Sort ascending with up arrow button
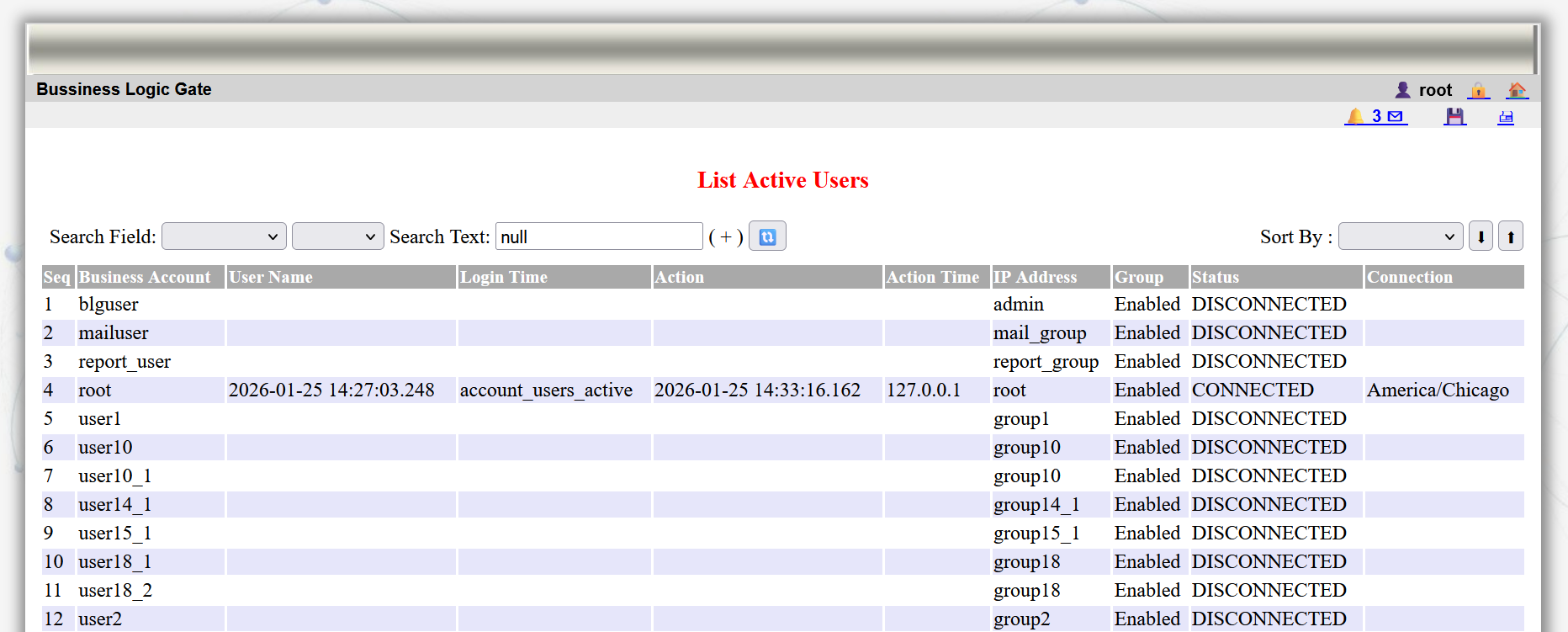 pyautogui.click(x=1511, y=236)
